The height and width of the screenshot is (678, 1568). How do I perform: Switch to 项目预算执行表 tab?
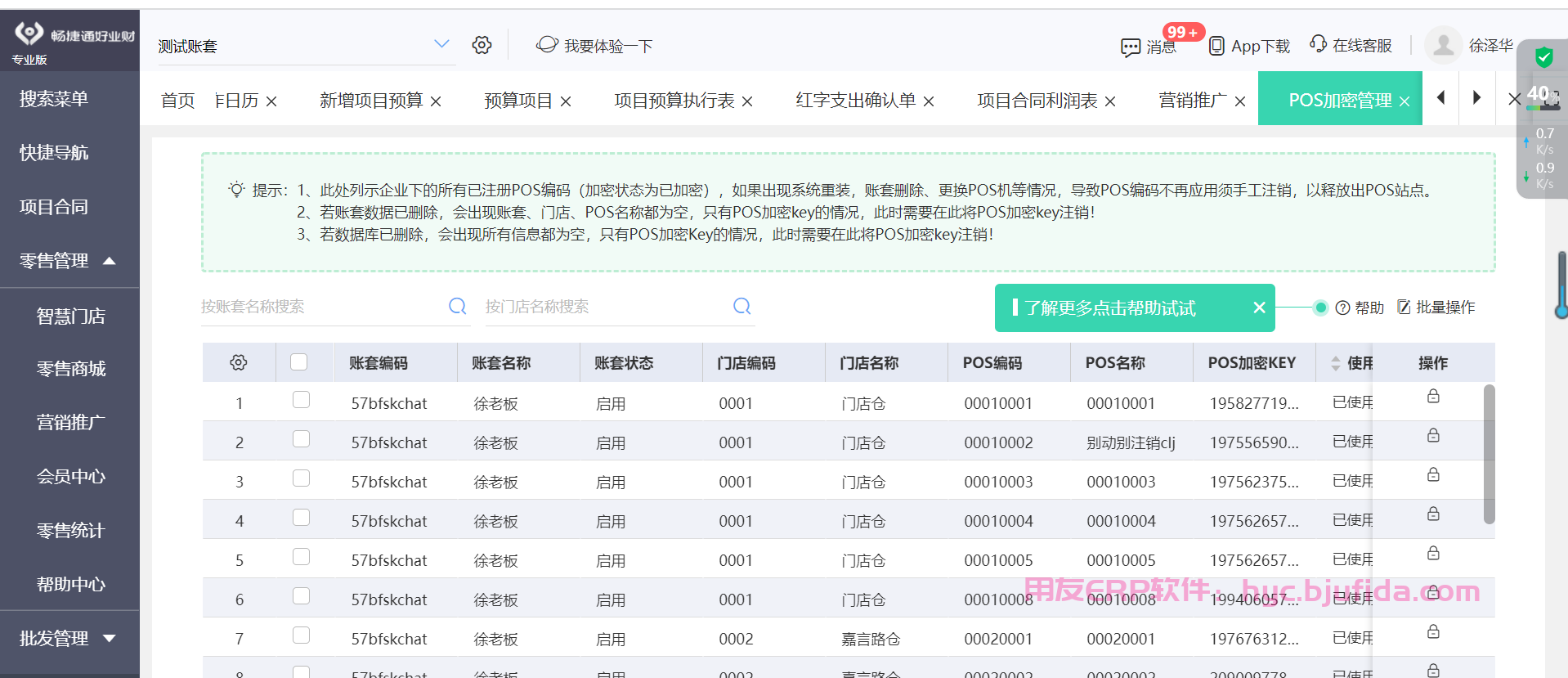(674, 101)
